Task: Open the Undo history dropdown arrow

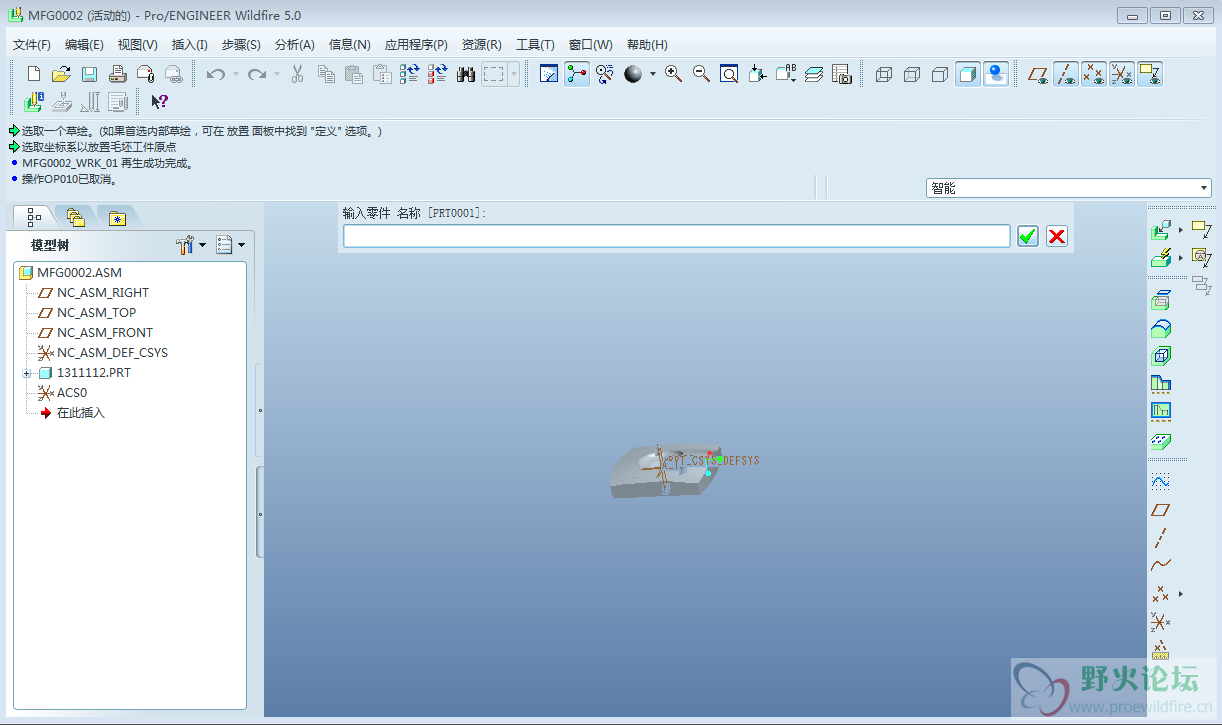Action: (236, 74)
